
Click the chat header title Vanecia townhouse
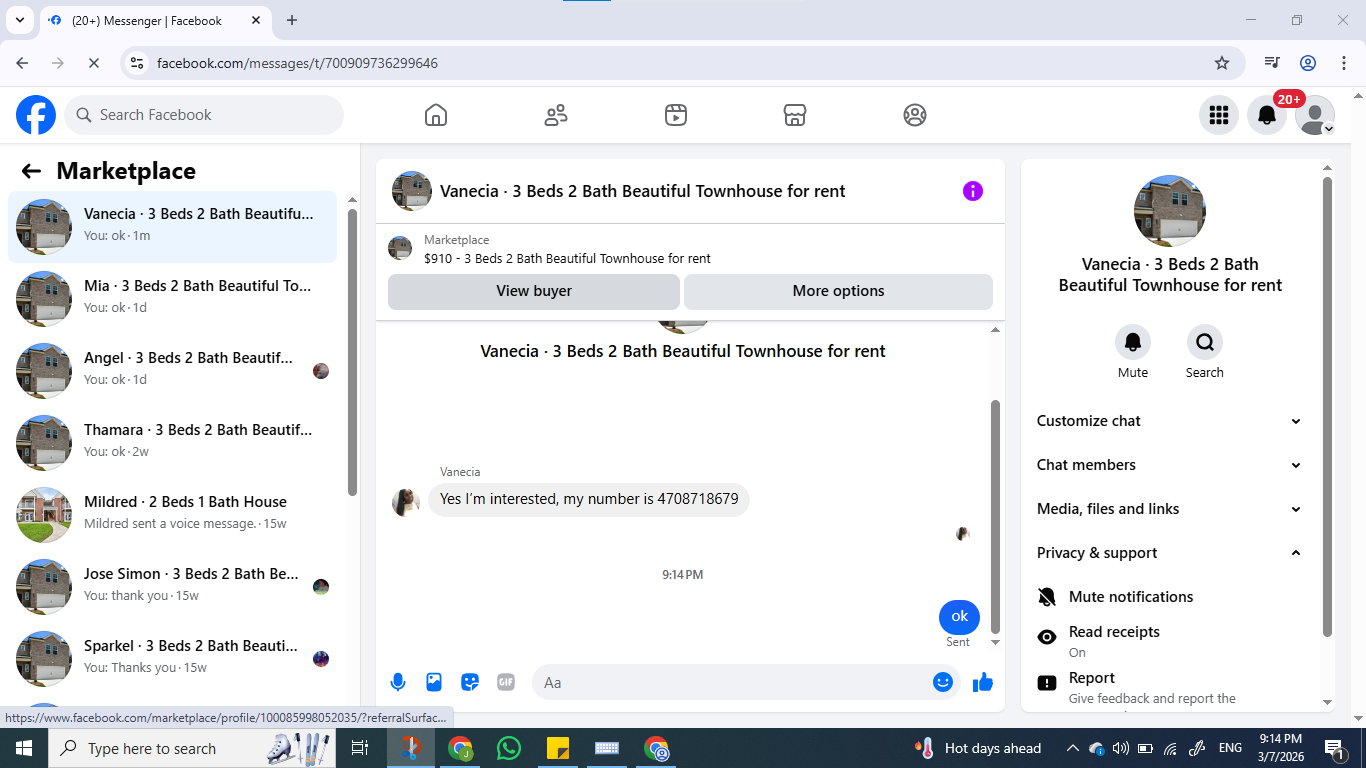coord(642,191)
